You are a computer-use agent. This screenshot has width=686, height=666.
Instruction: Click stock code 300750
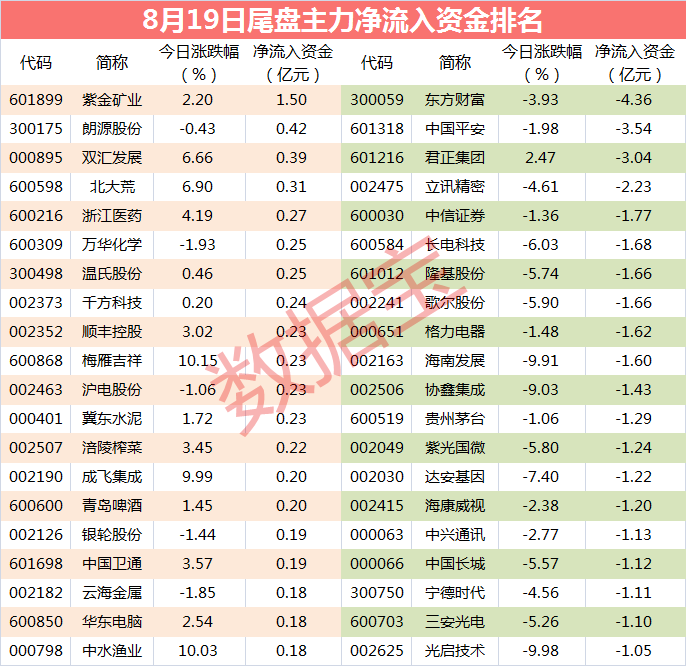click(x=377, y=593)
